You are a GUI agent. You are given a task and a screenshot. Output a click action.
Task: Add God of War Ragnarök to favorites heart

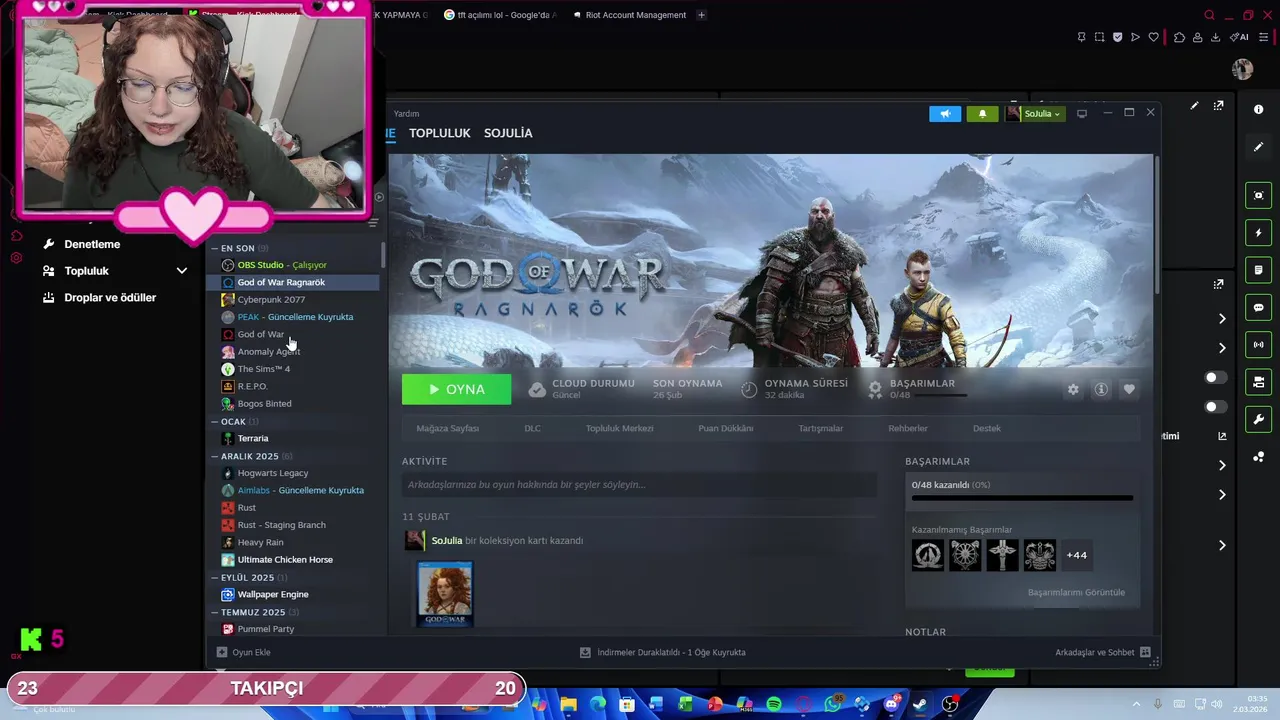click(x=1129, y=389)
